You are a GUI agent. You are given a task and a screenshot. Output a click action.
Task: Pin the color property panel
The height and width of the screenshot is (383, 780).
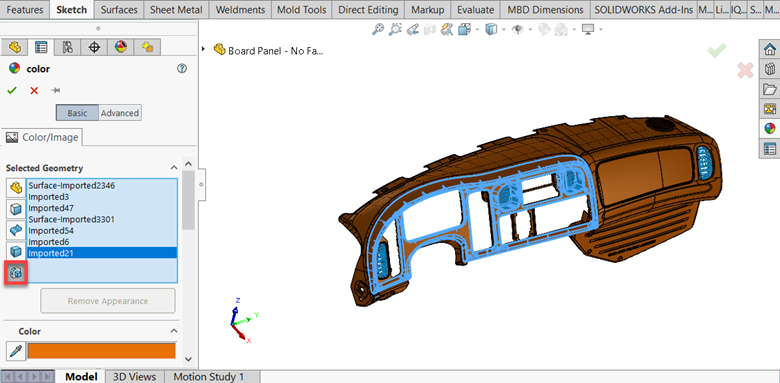(56, 91)
